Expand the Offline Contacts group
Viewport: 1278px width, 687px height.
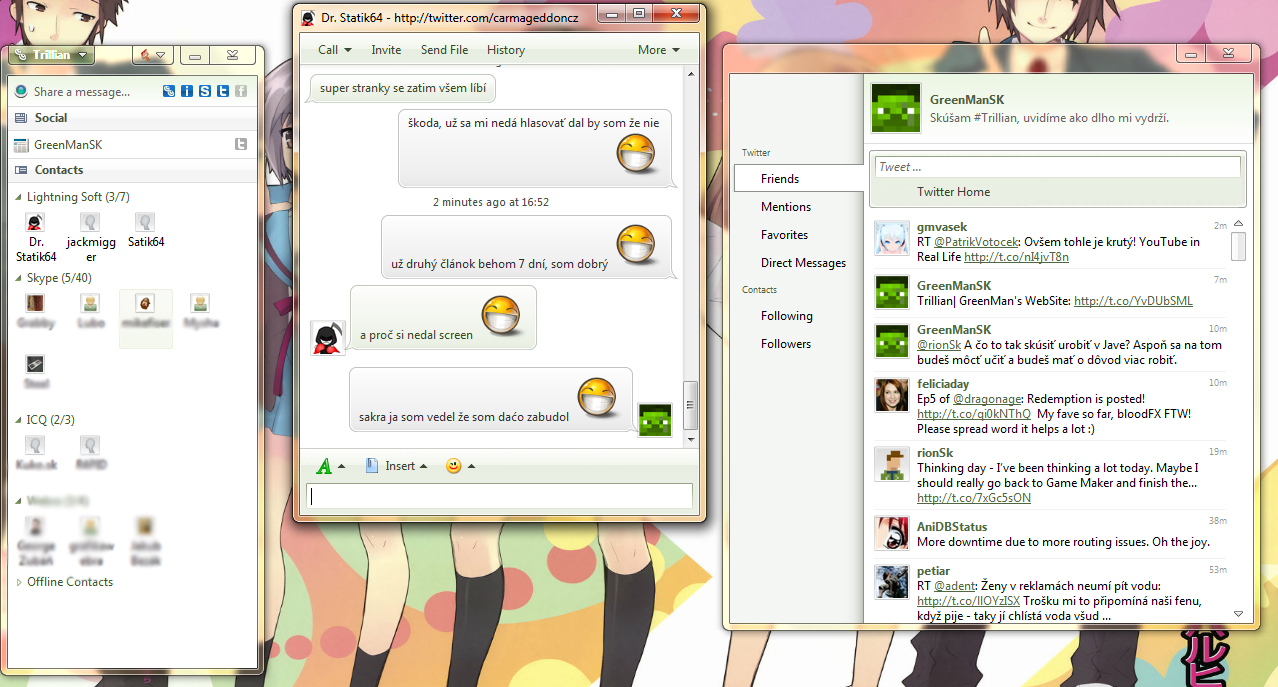click(19, 582)
